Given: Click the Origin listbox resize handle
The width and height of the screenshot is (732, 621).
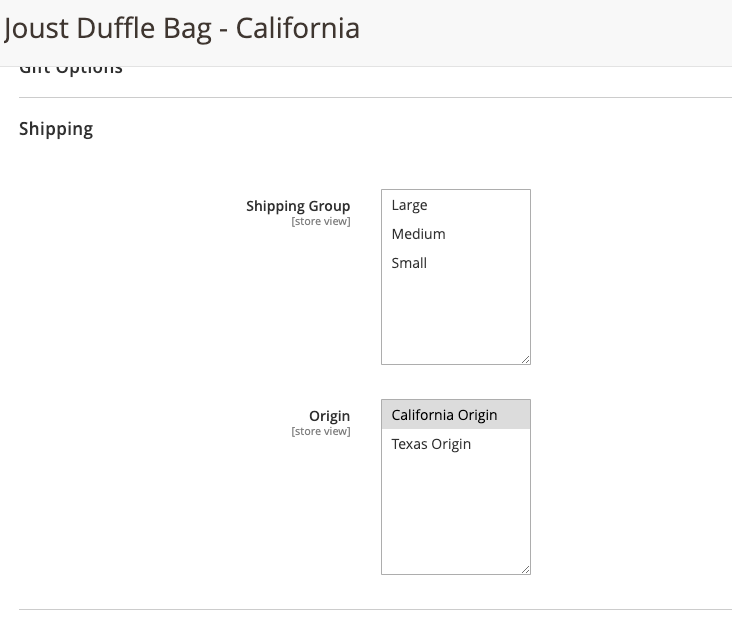Looking at the screenshot, I should pyautogui.click(x=525, y=569).
